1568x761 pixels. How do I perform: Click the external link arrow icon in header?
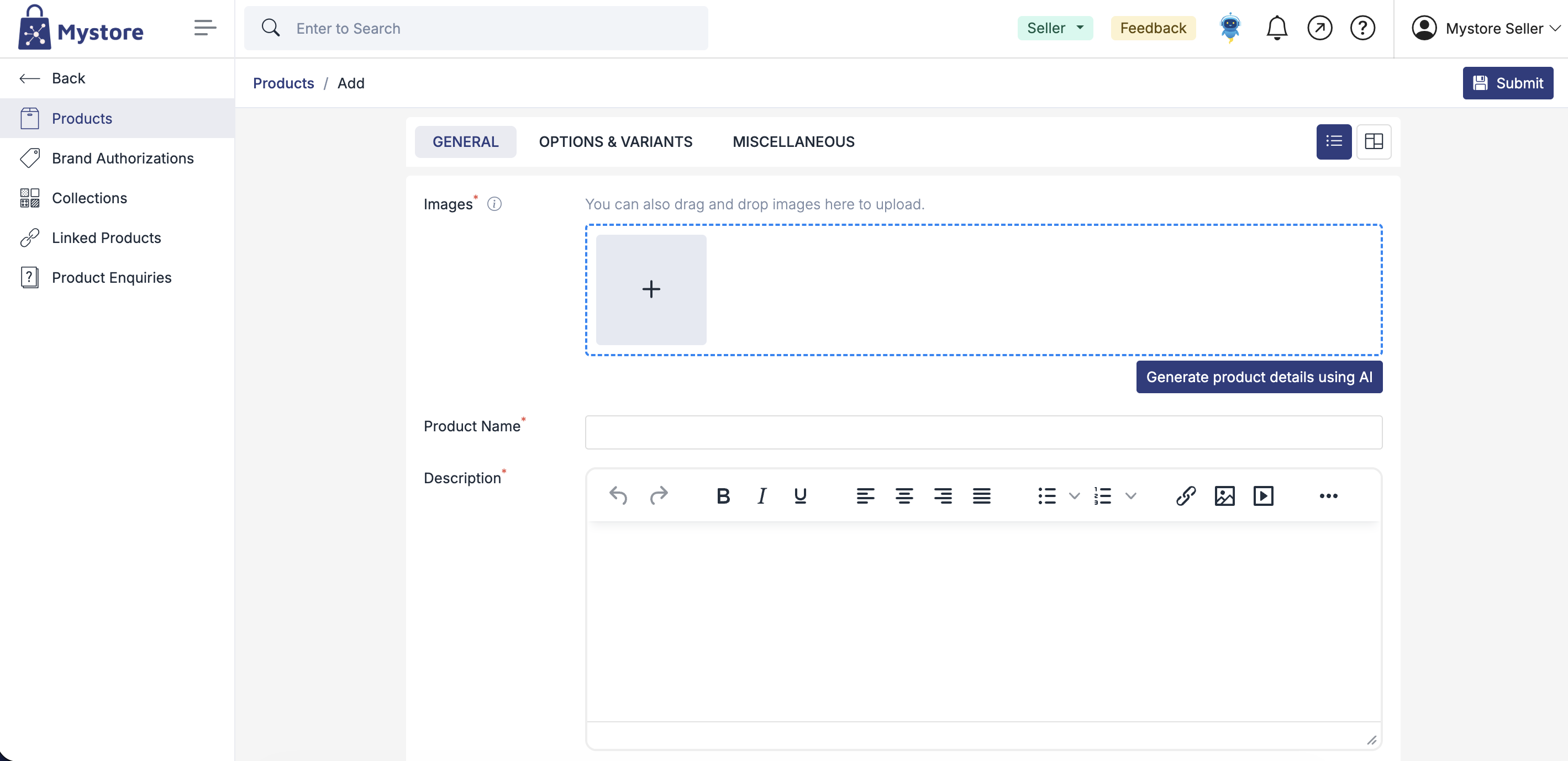[x=1319, y=28]
